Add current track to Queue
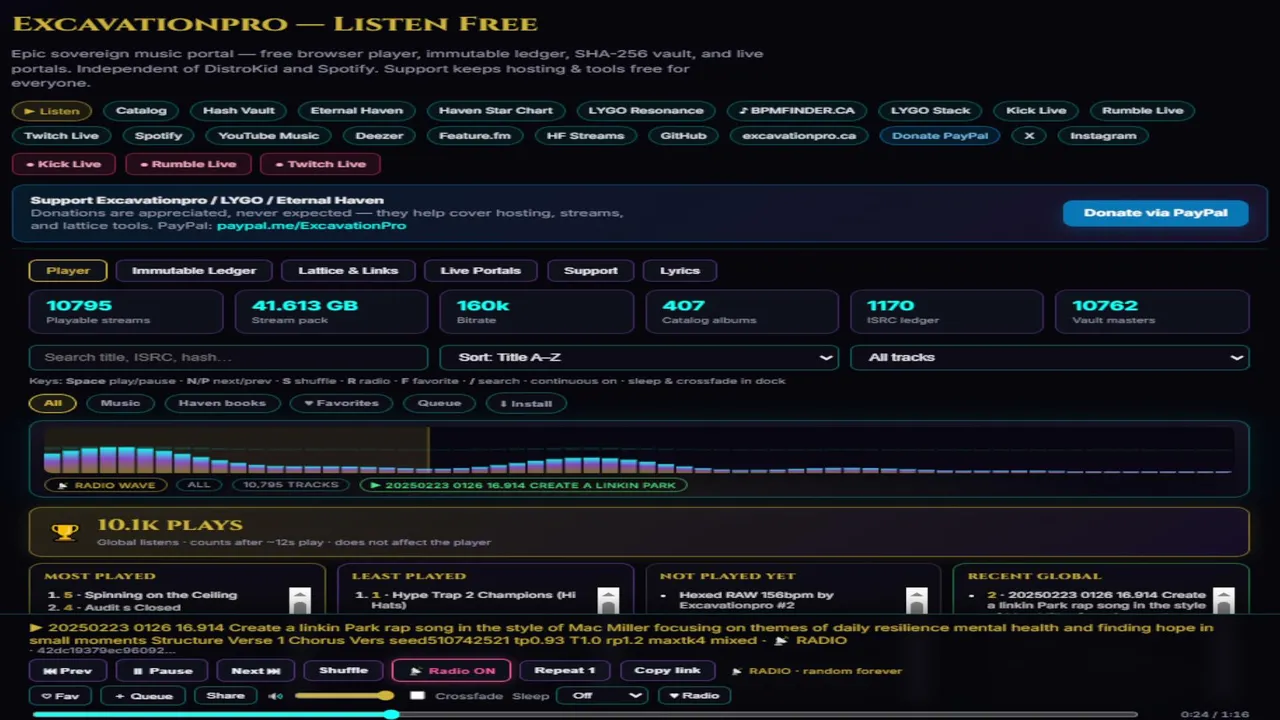The height and width of the screenshot is (720, 1280). (144, 696)
